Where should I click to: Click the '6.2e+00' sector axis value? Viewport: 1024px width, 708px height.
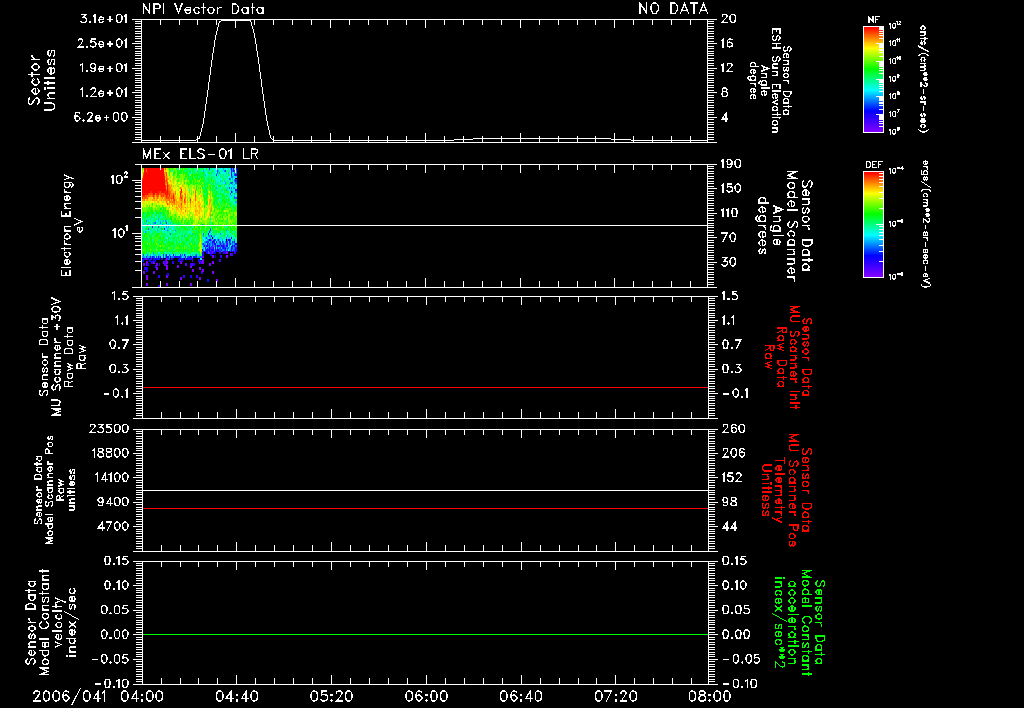coord(103,118)
